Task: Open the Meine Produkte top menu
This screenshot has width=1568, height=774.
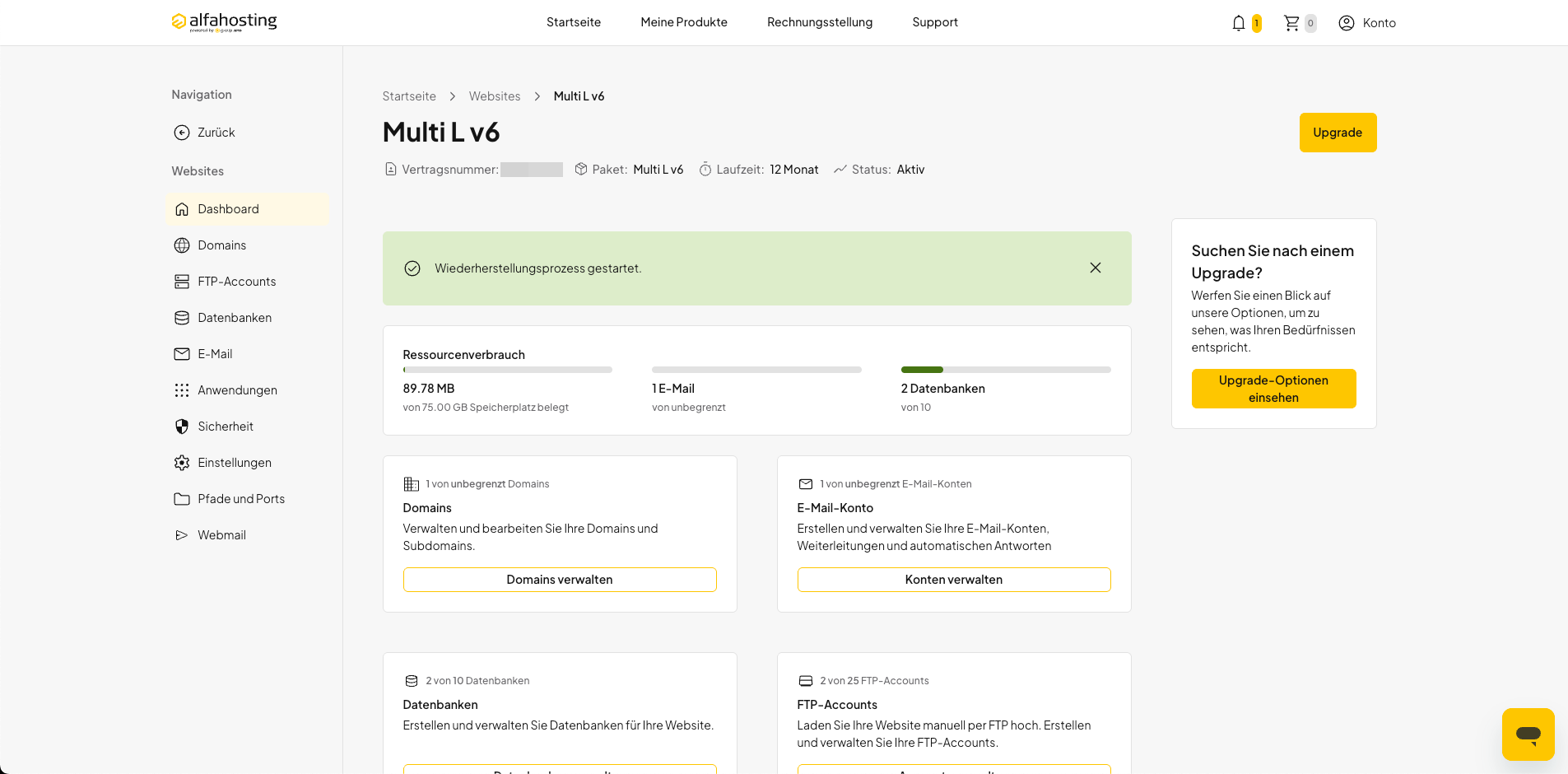Action: pos(684,22)
